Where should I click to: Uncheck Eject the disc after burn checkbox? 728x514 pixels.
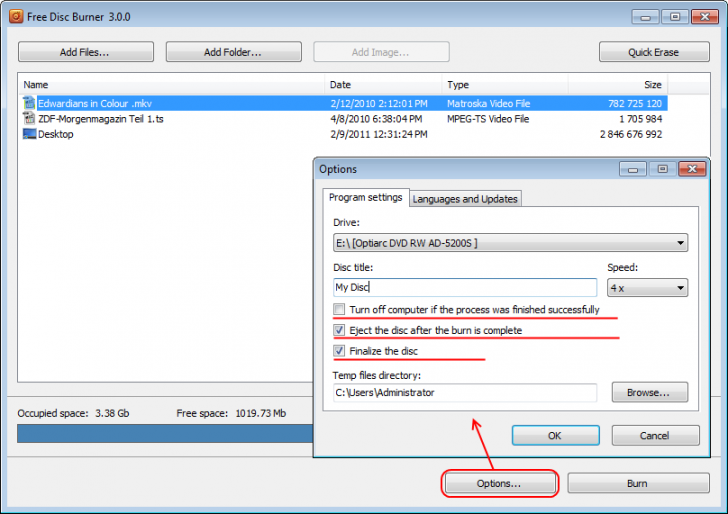pyautogui.click(x=339, y=330)
